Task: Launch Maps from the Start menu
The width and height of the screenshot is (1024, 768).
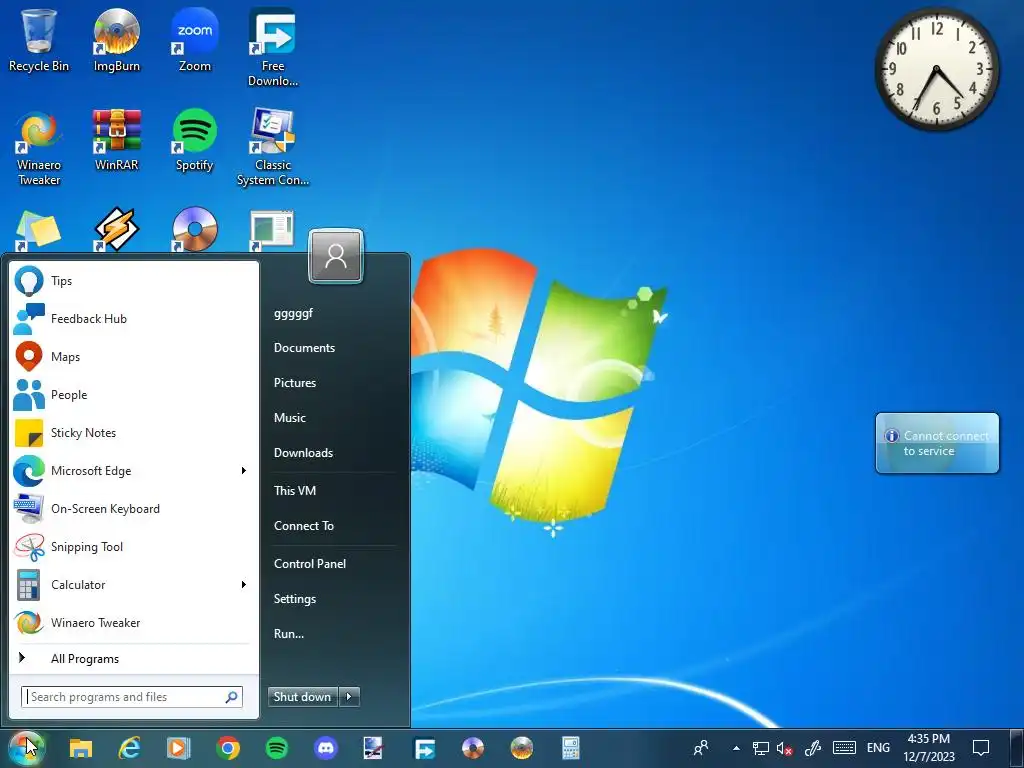Action: tap(135, 357)
